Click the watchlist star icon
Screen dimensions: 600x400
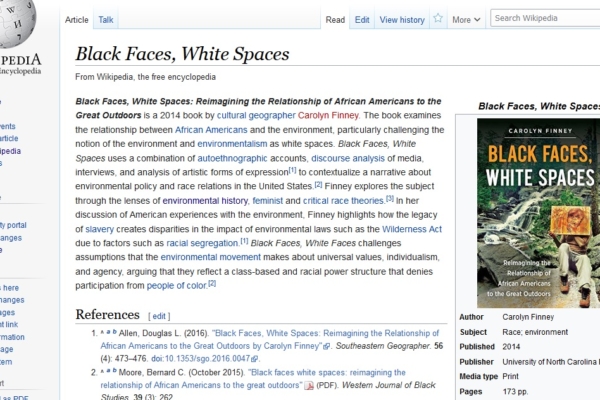point(438,19)
